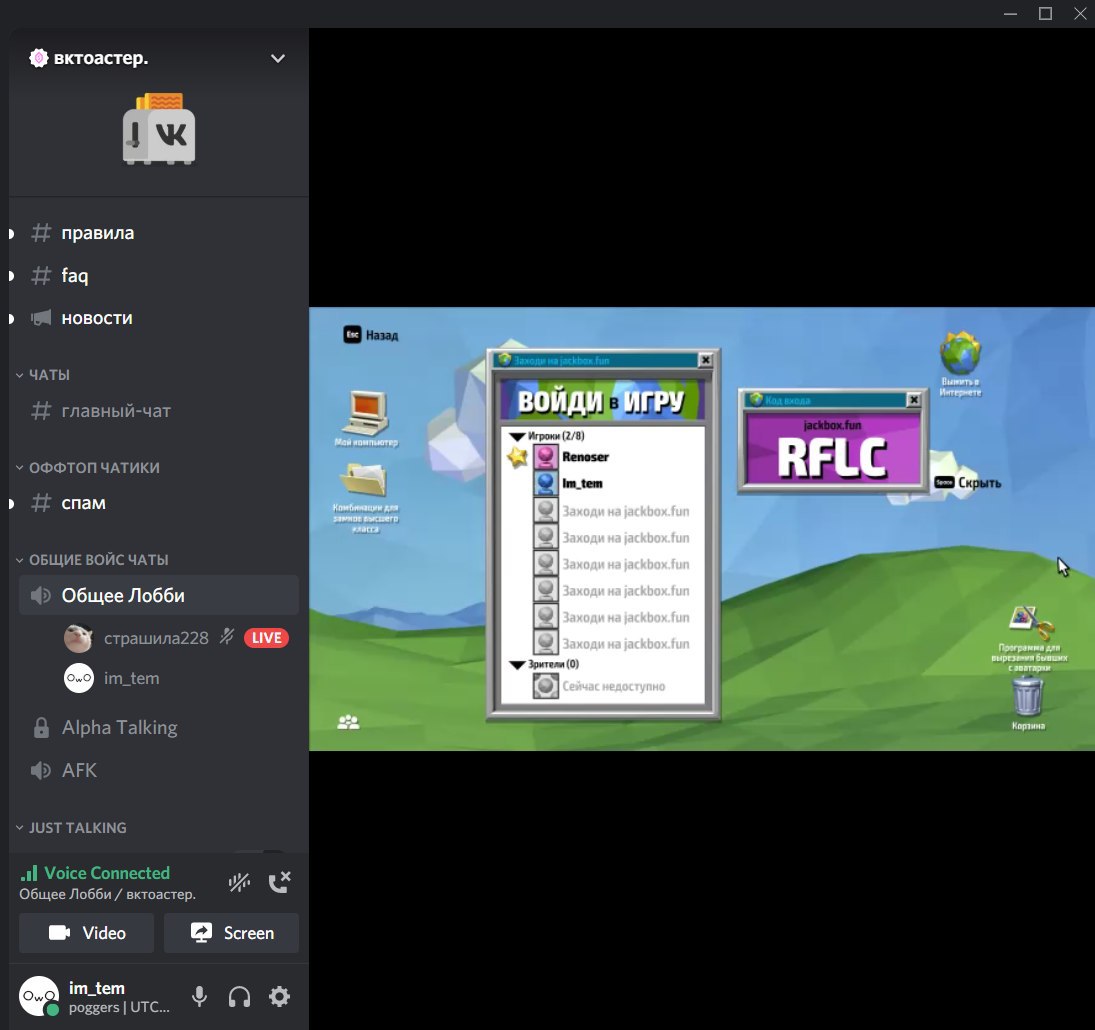Select user страшила228 in voice channel
1095x1030 pixels.
[x=156, y=638]
